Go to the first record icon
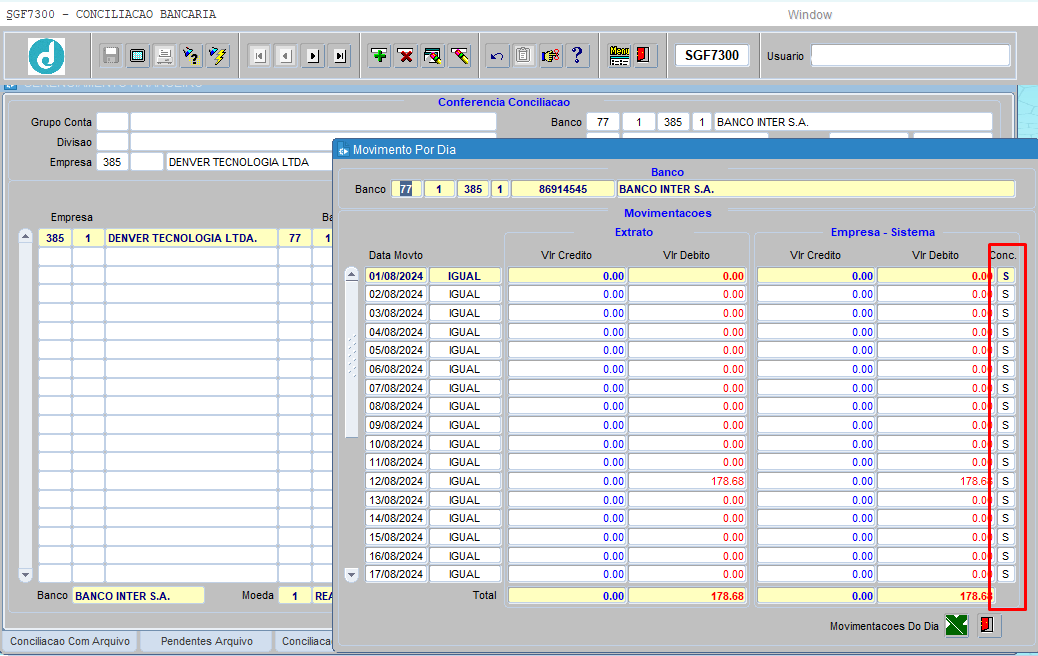This screenshot has width=1038, height=656. [260, 56]
